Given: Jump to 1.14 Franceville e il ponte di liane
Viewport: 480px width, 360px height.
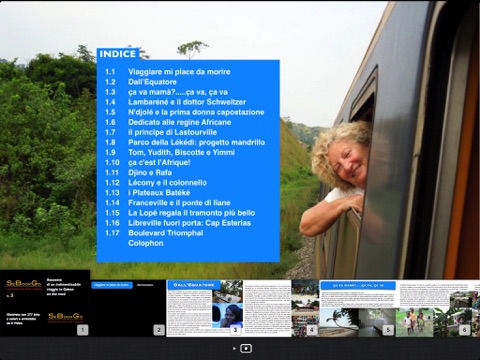Looking at the screenshot, I should [168, 203].
